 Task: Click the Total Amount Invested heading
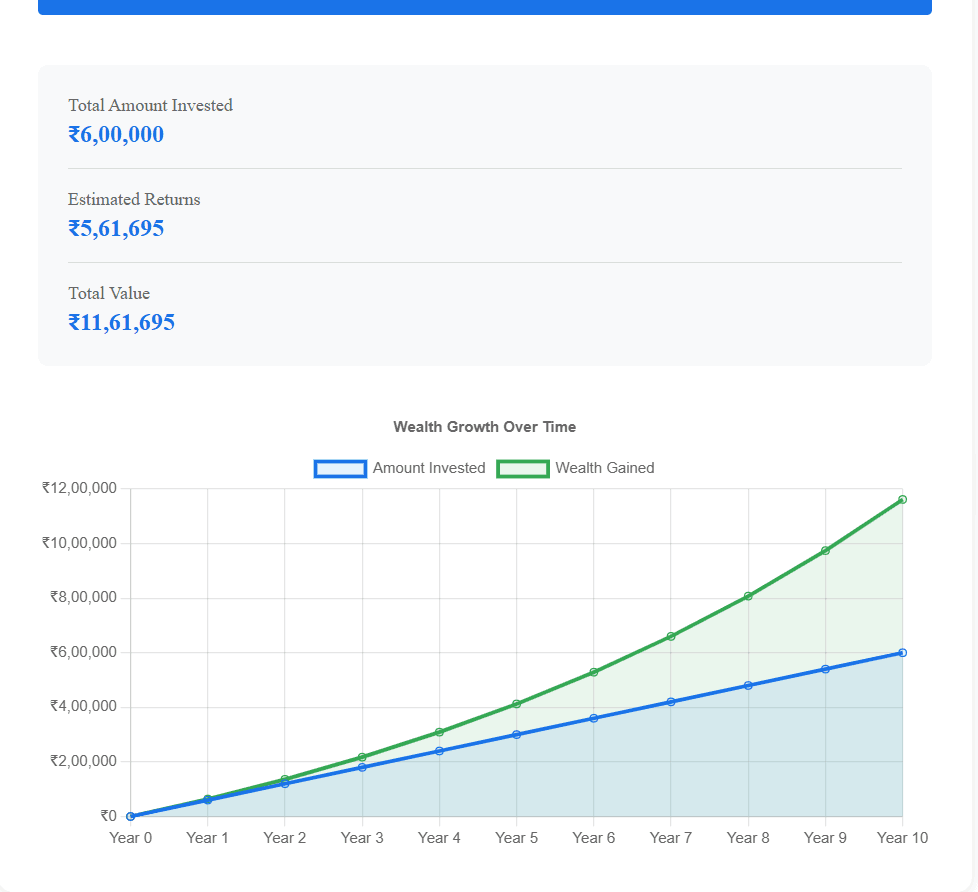pos(150,105)
